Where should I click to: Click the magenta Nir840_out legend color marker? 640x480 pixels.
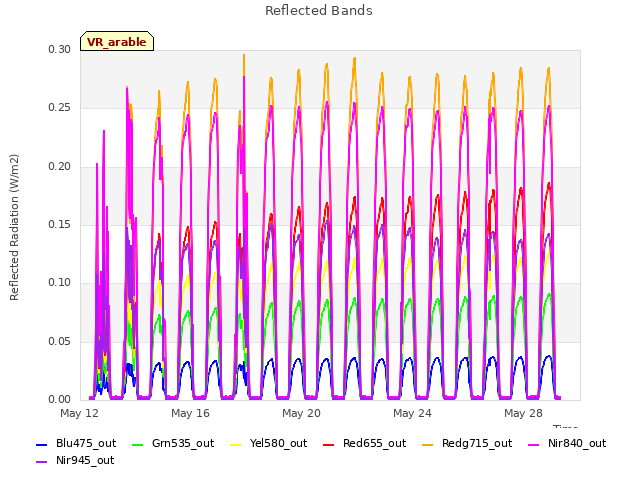[534, 444]
